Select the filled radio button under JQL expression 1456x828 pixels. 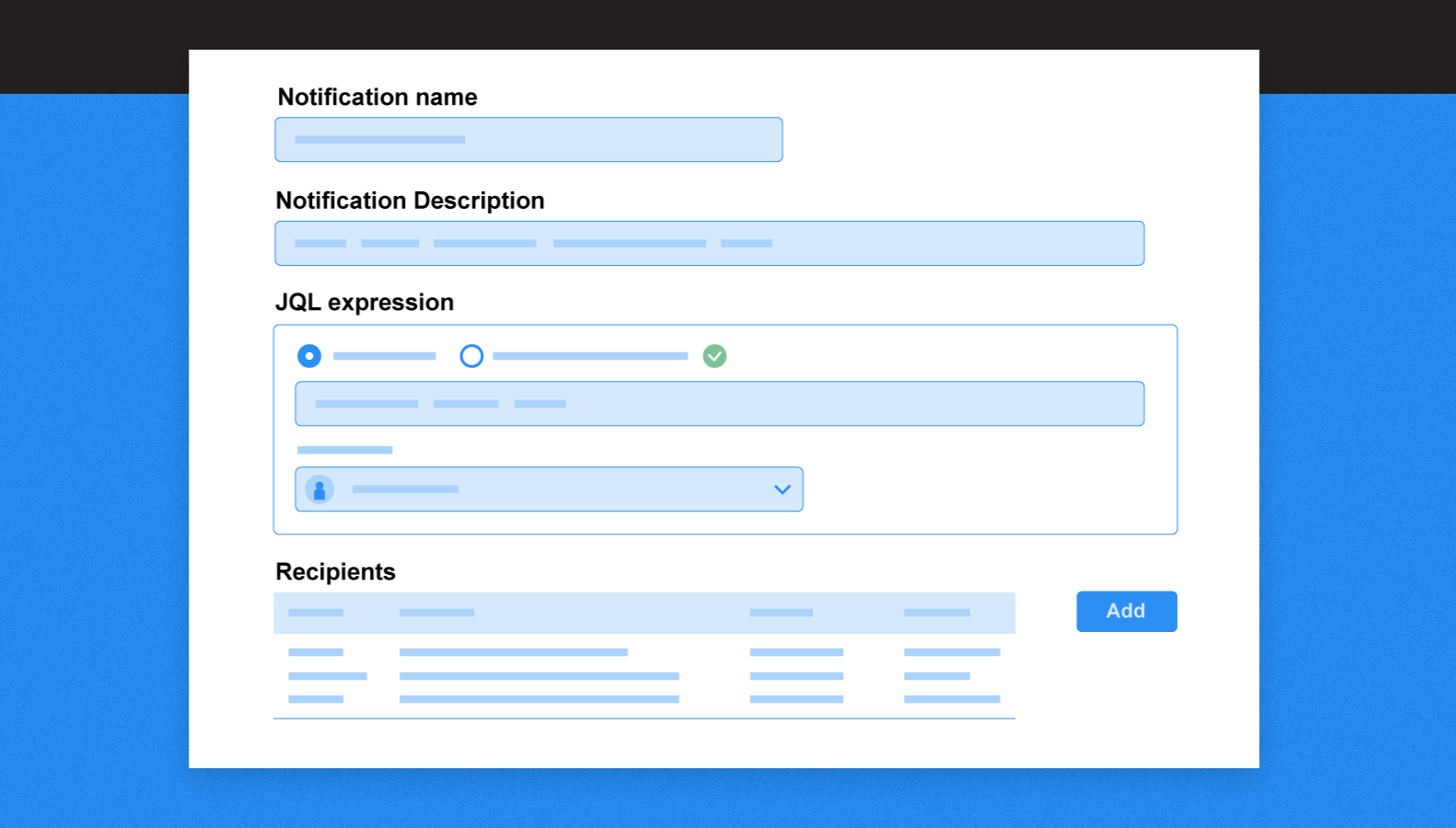[x=309, y=356]
